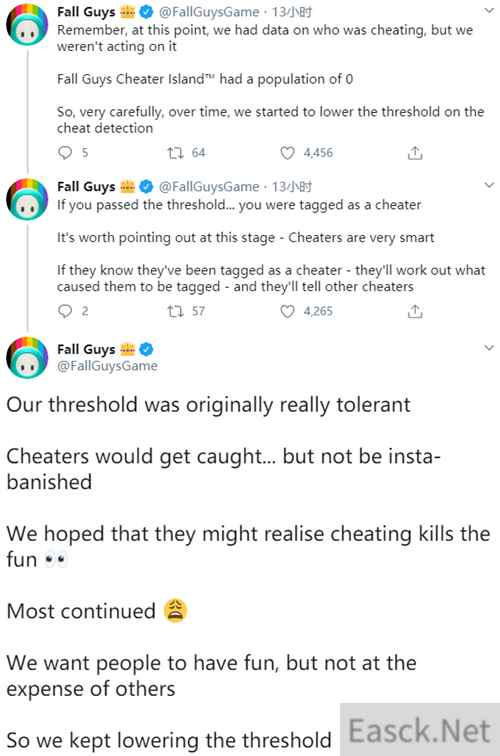
Task: Open the @FallGuysGame handle on the first tweet
Action: tap(209, 12)
